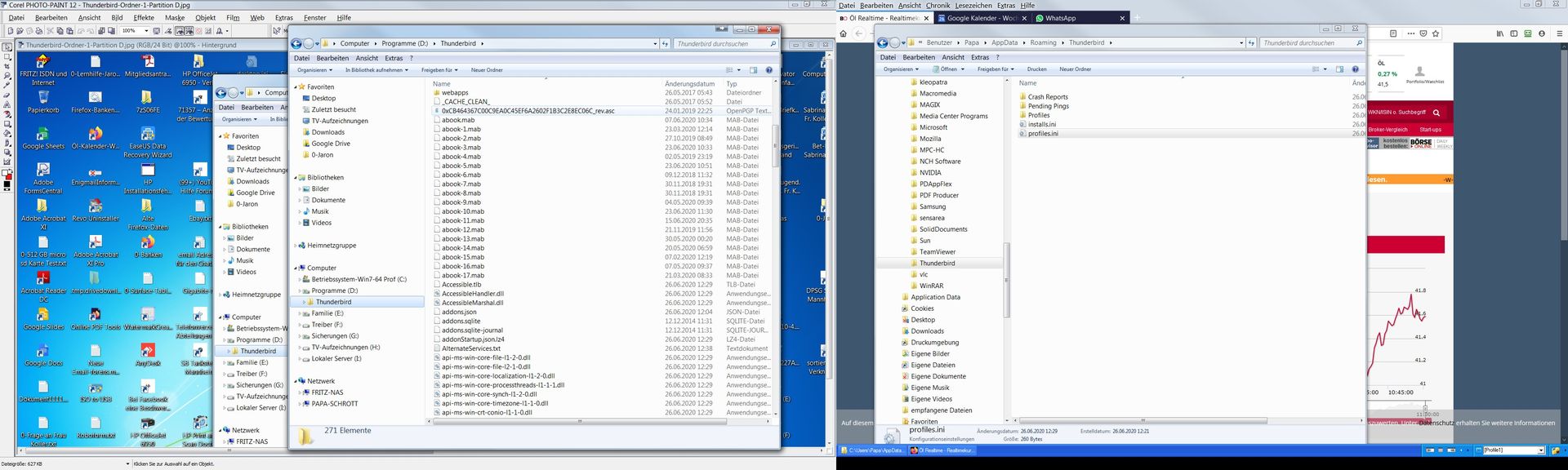
Task: Toggle Firefox reader view icon
Action: point(1393,33)
